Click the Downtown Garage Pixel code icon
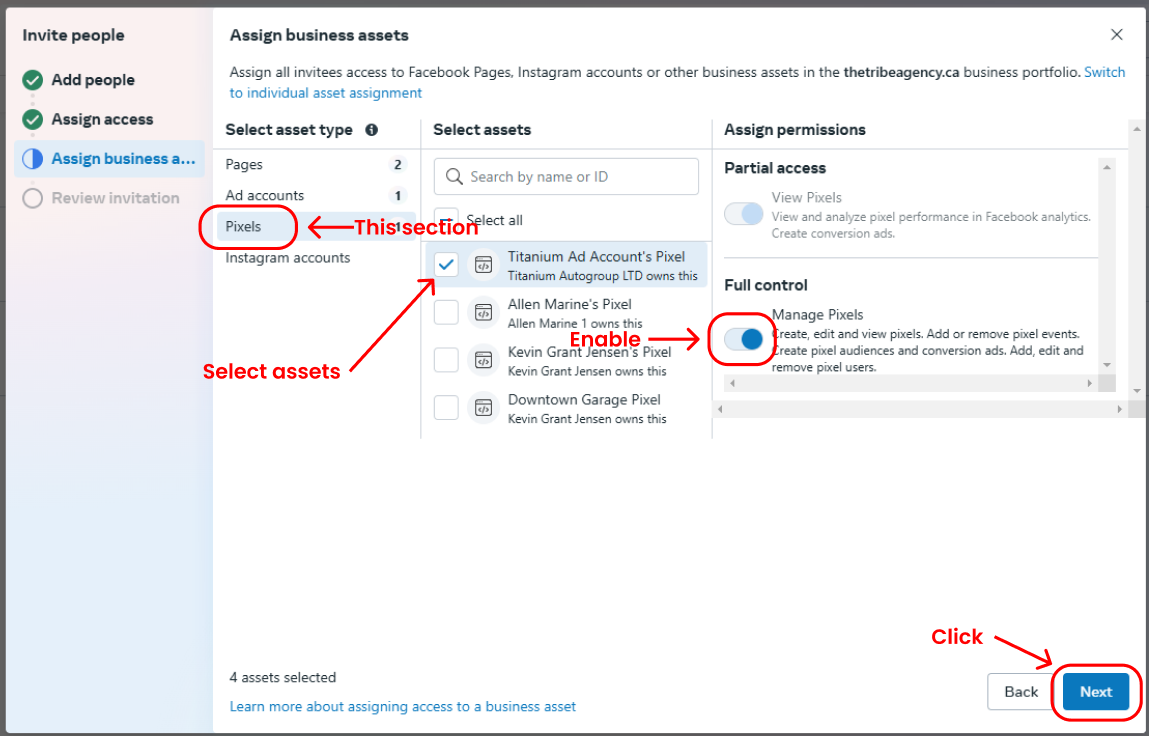 [483, 408]
